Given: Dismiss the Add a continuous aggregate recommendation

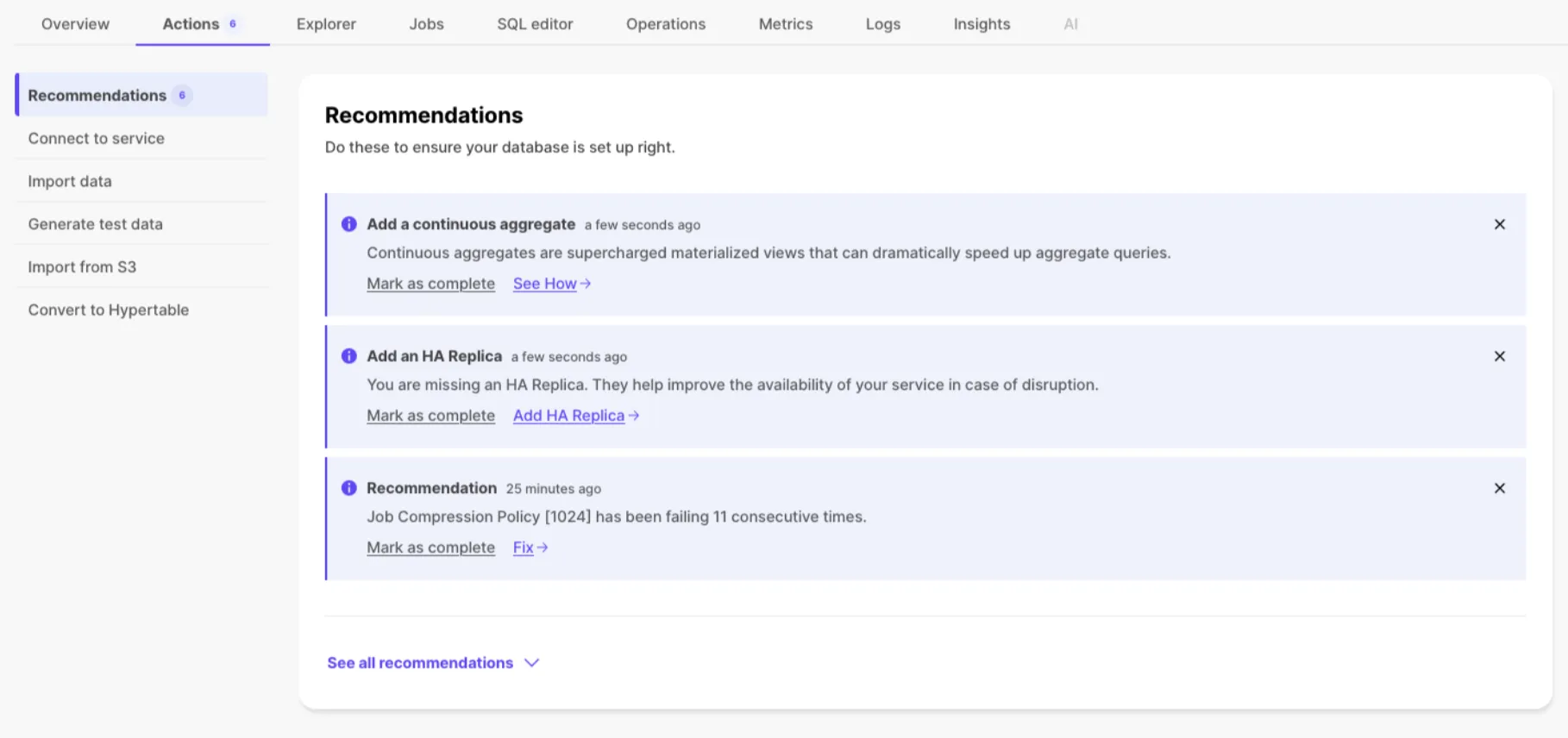Looking at the screenshot, I should (1499, 224).
